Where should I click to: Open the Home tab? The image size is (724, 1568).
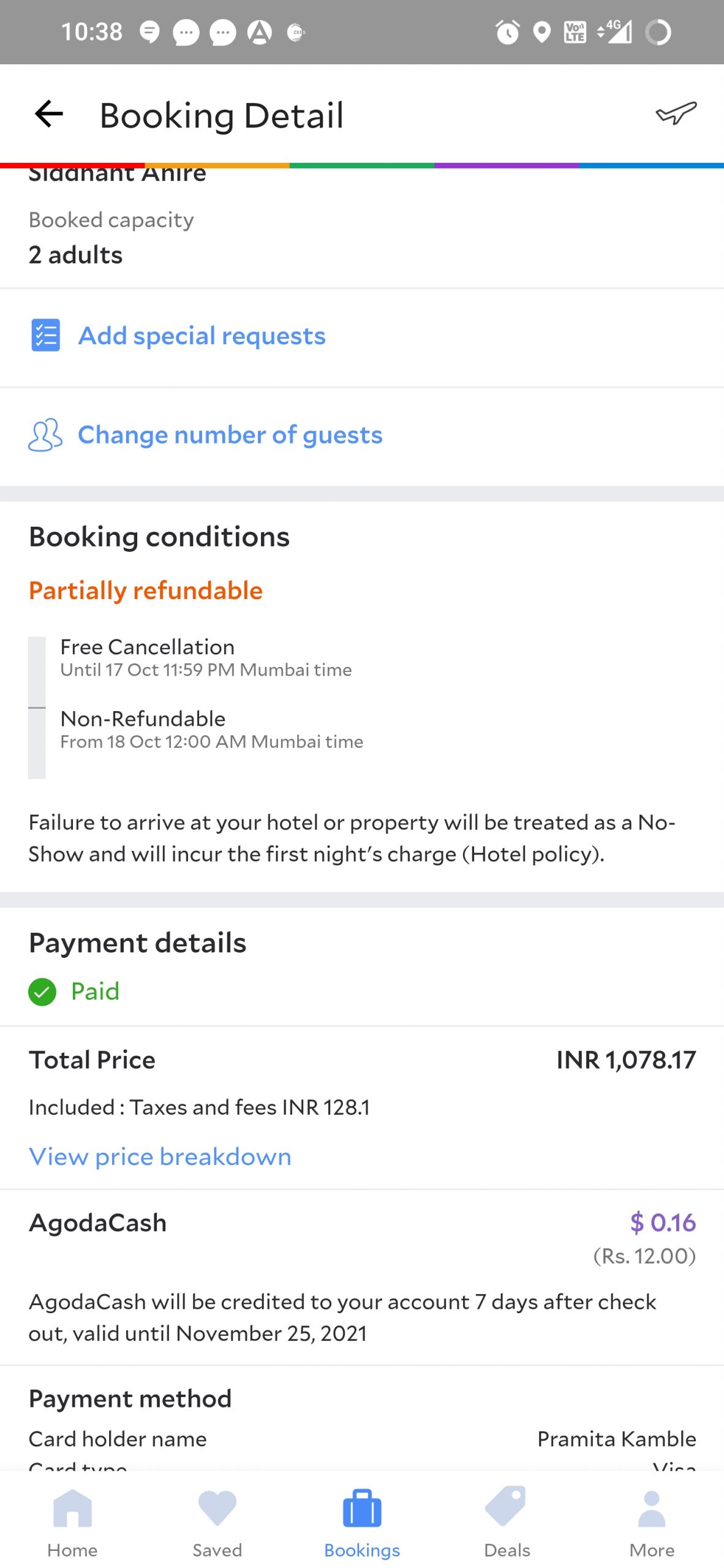(72, 1523)
